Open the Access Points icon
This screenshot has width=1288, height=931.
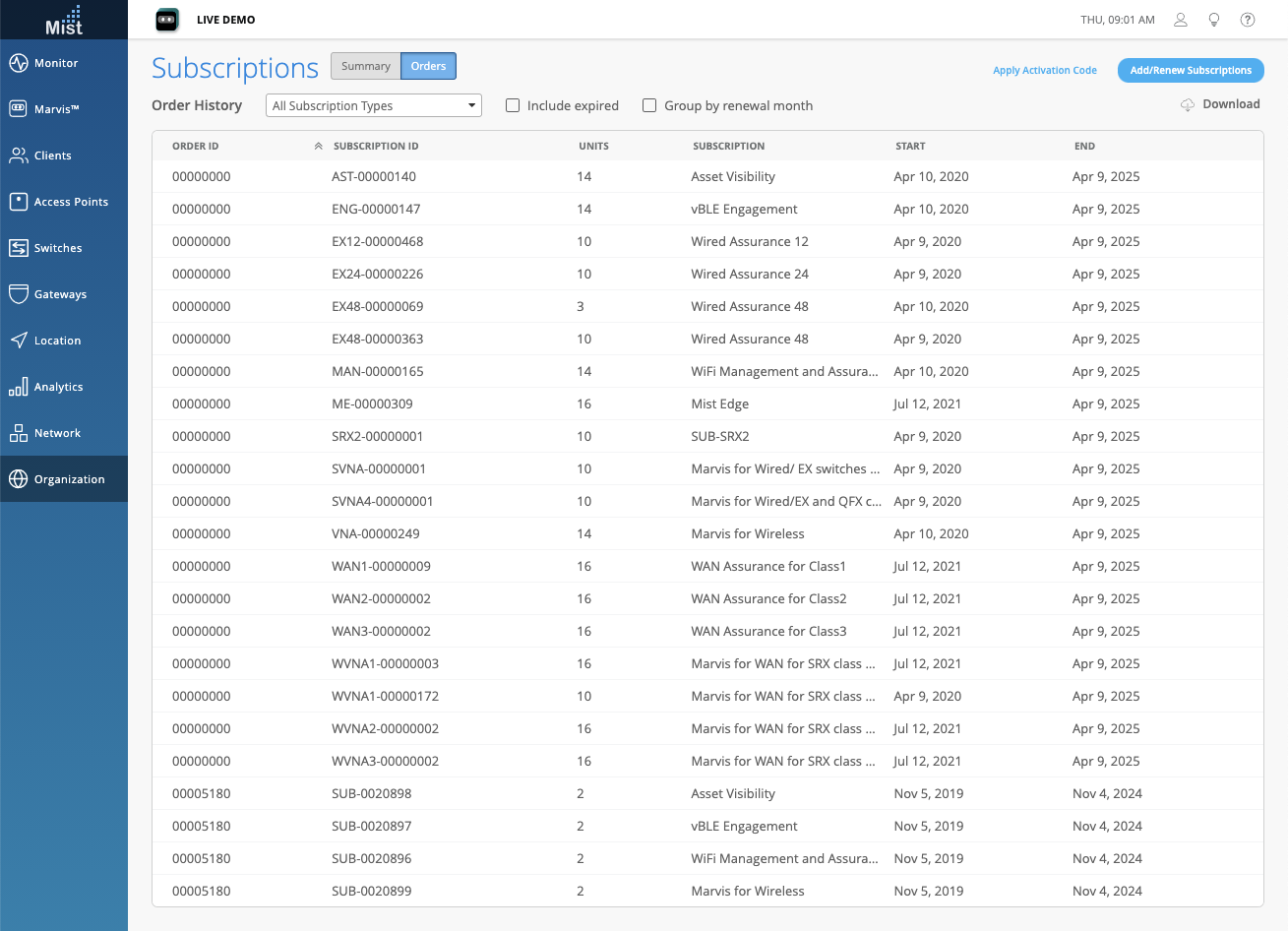(x=18, y=202)
